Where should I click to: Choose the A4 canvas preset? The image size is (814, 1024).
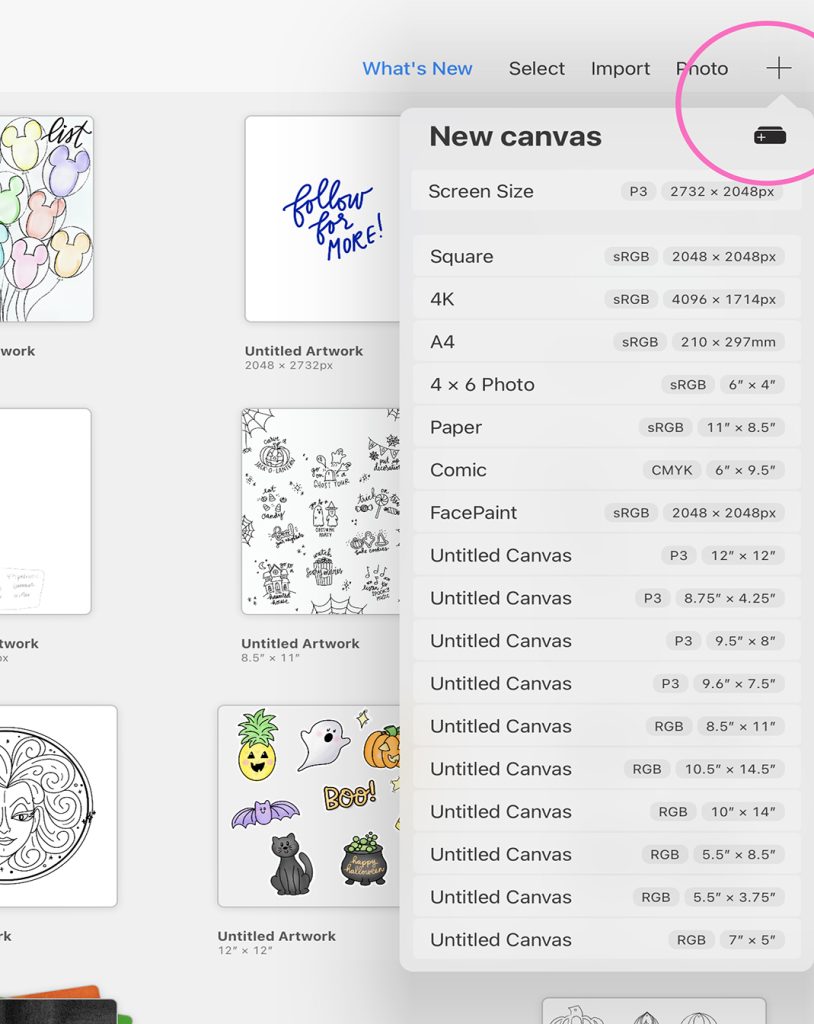tap(606, 342)
